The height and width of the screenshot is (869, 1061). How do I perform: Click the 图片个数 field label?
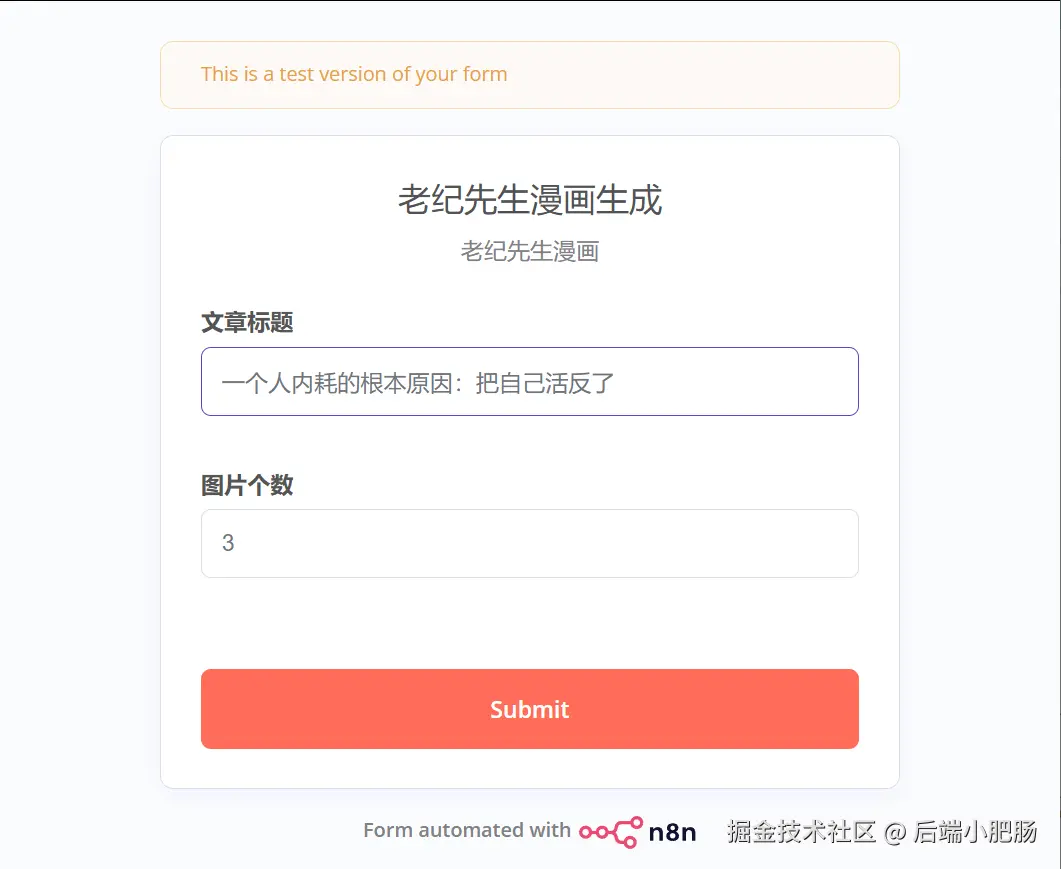pyautogui.click(x=247, y=485)
